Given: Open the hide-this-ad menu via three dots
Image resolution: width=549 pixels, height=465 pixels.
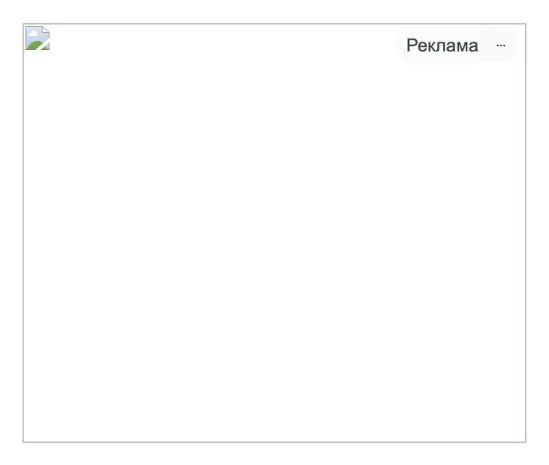Looking at the screenshot, I should (x=501, y=46).
